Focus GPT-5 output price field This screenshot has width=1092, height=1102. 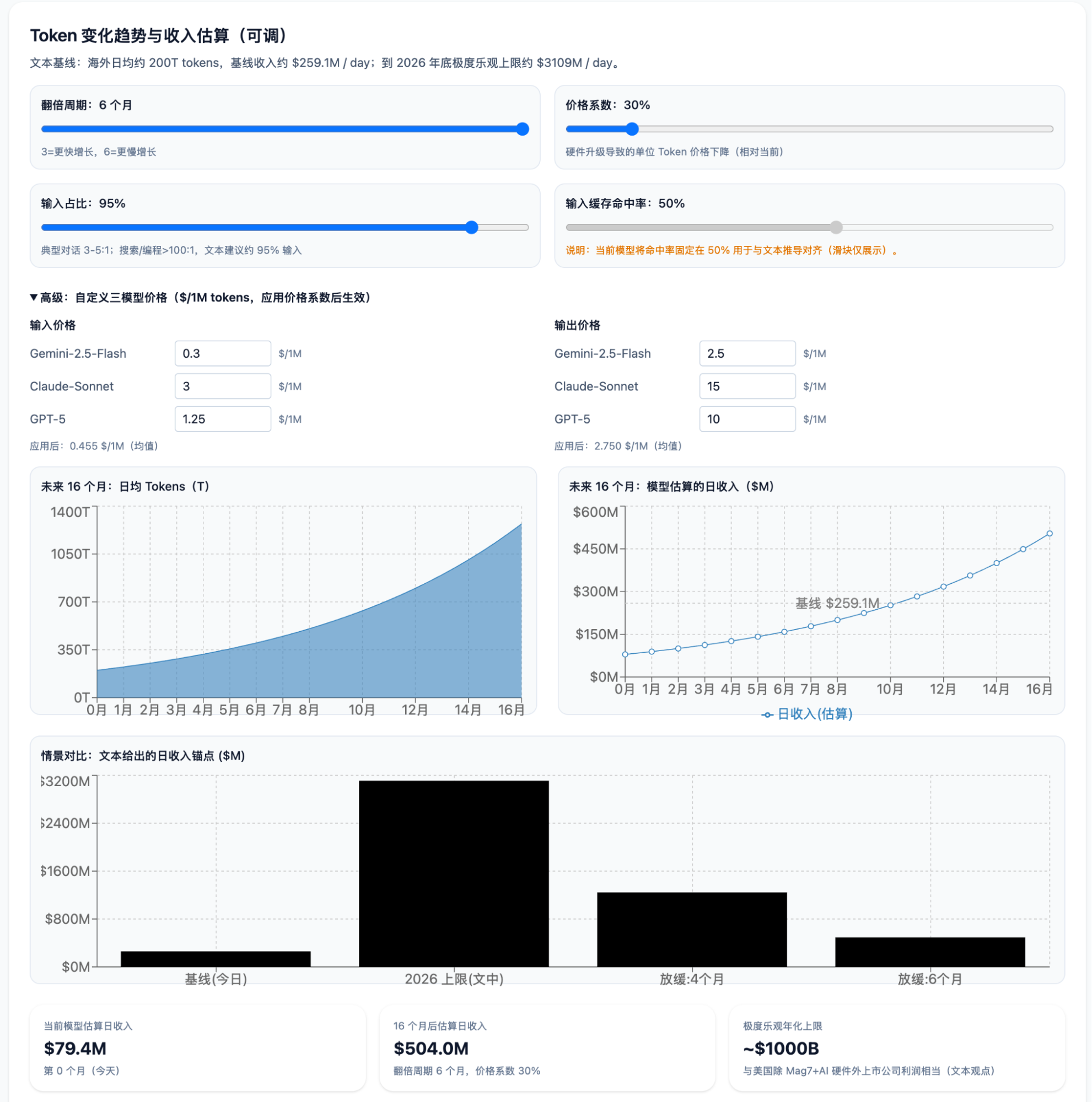[747, 419]
